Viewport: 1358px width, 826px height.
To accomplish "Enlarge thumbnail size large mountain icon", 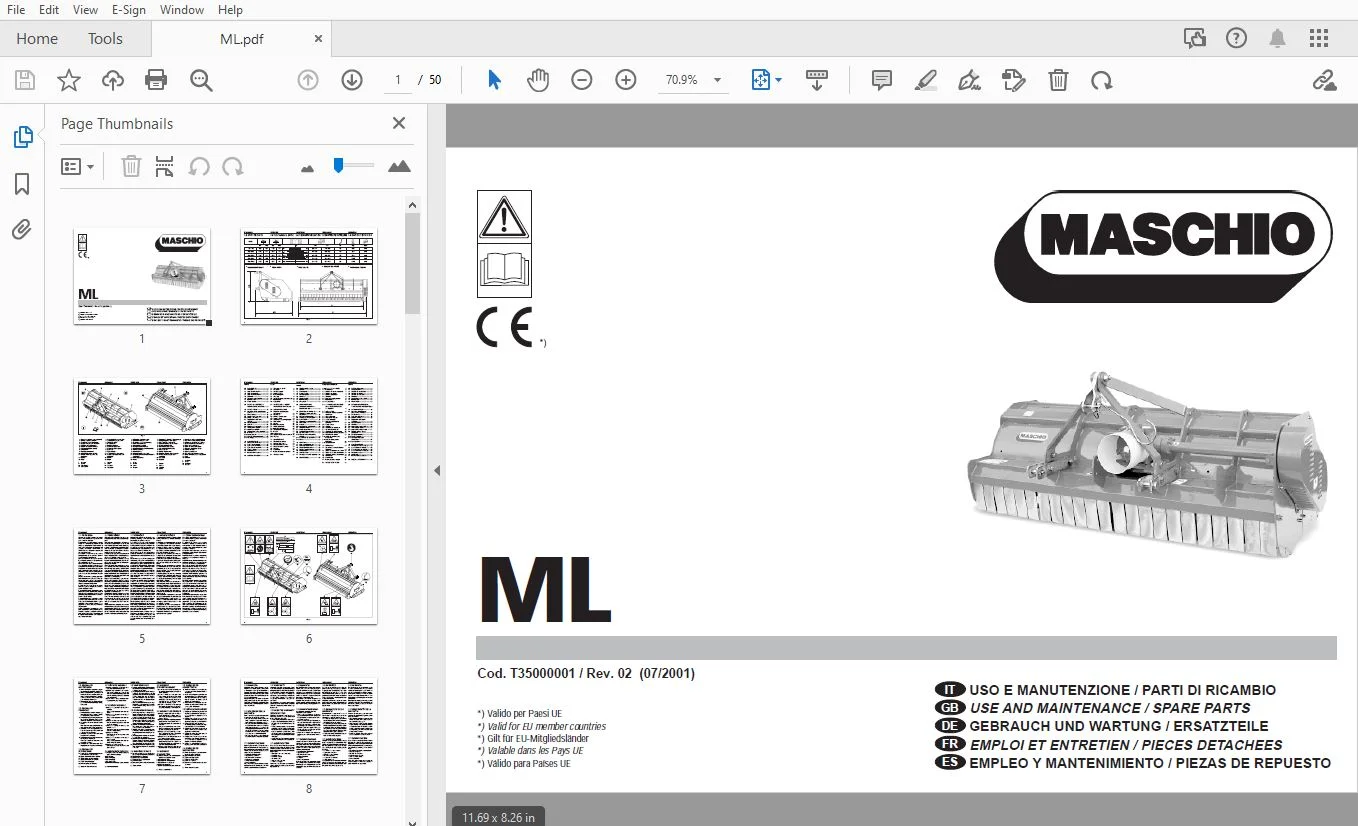I will coord(399,167).
